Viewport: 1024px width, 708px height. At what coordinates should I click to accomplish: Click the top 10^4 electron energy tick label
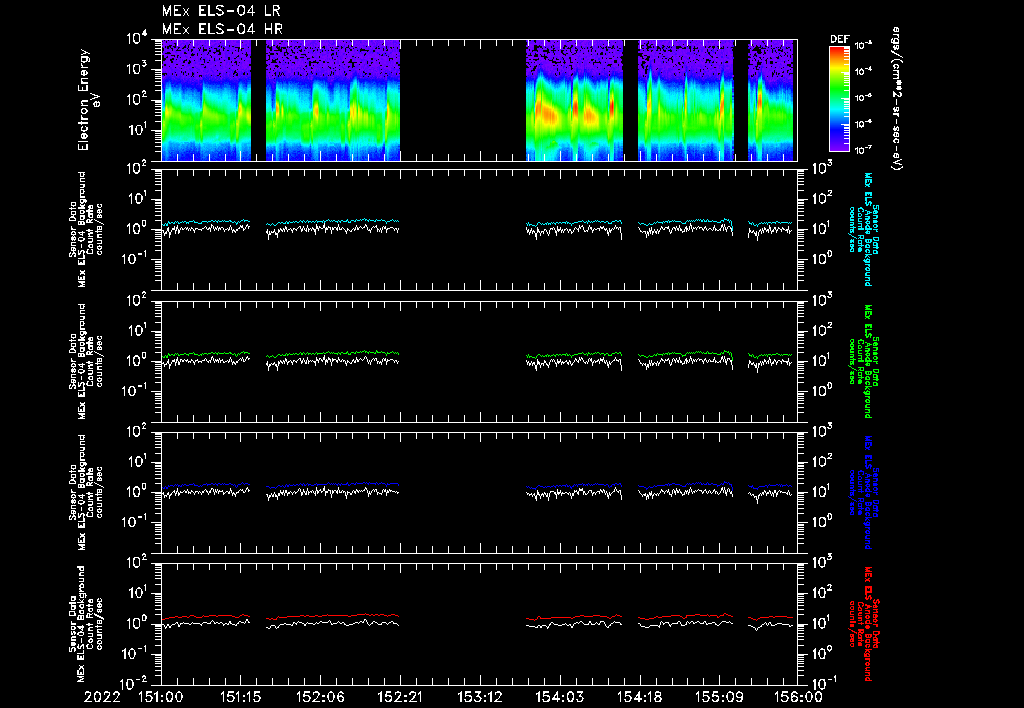click(136, 39)
